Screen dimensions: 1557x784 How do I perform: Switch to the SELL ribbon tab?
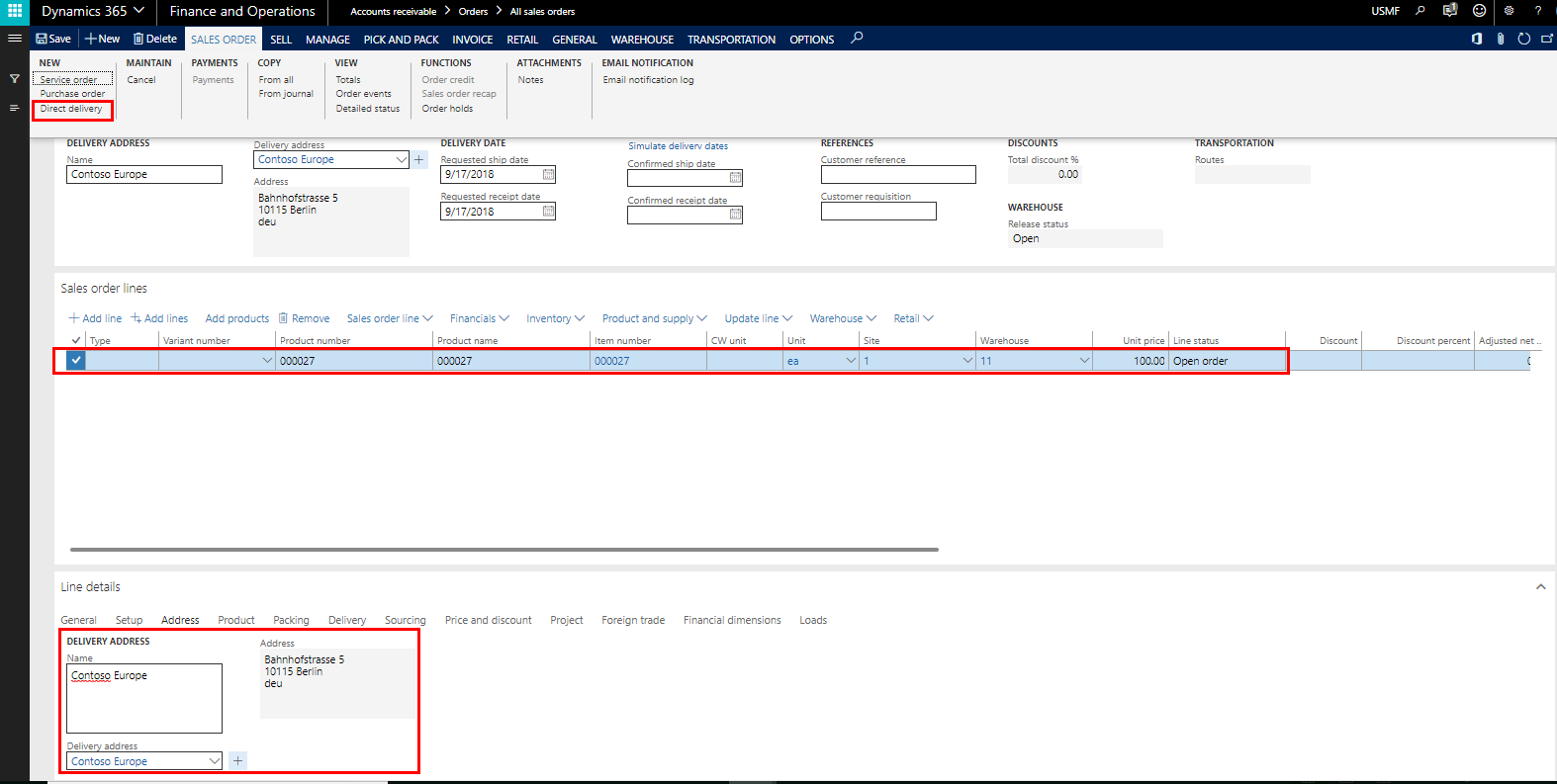click(281, 40)
